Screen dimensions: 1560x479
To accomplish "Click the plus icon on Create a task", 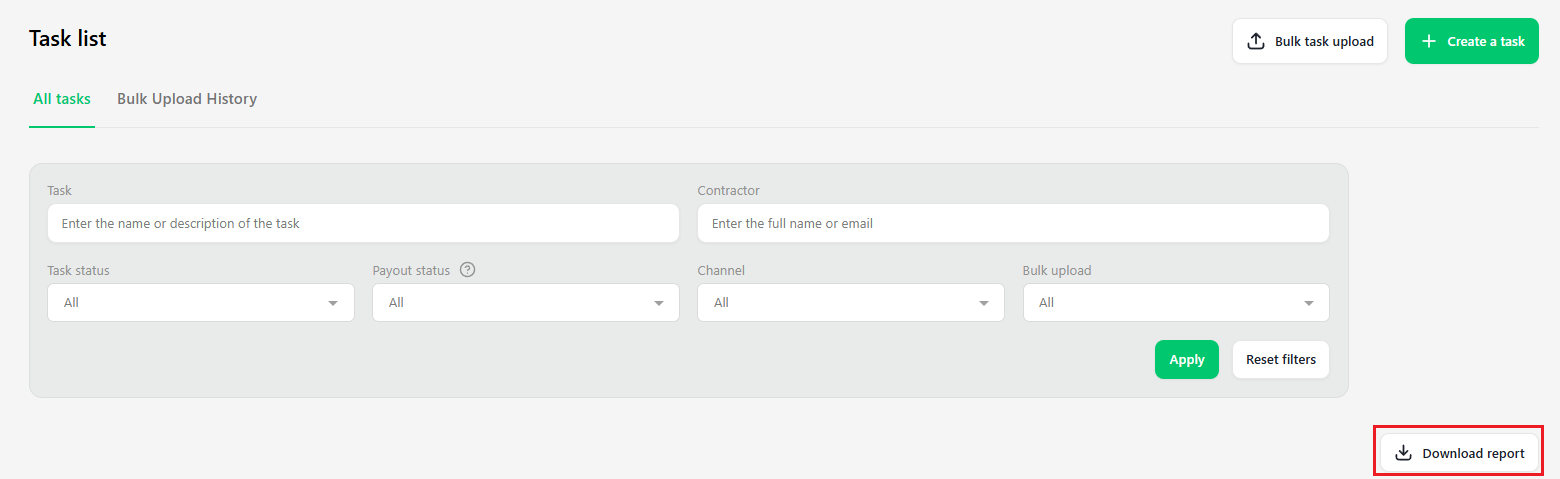I will click(x=1428, y=42).
